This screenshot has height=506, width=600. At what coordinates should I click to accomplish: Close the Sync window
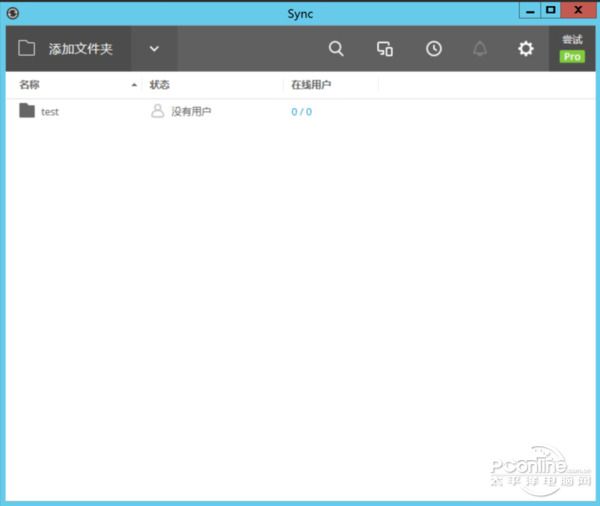click(578, 10)
